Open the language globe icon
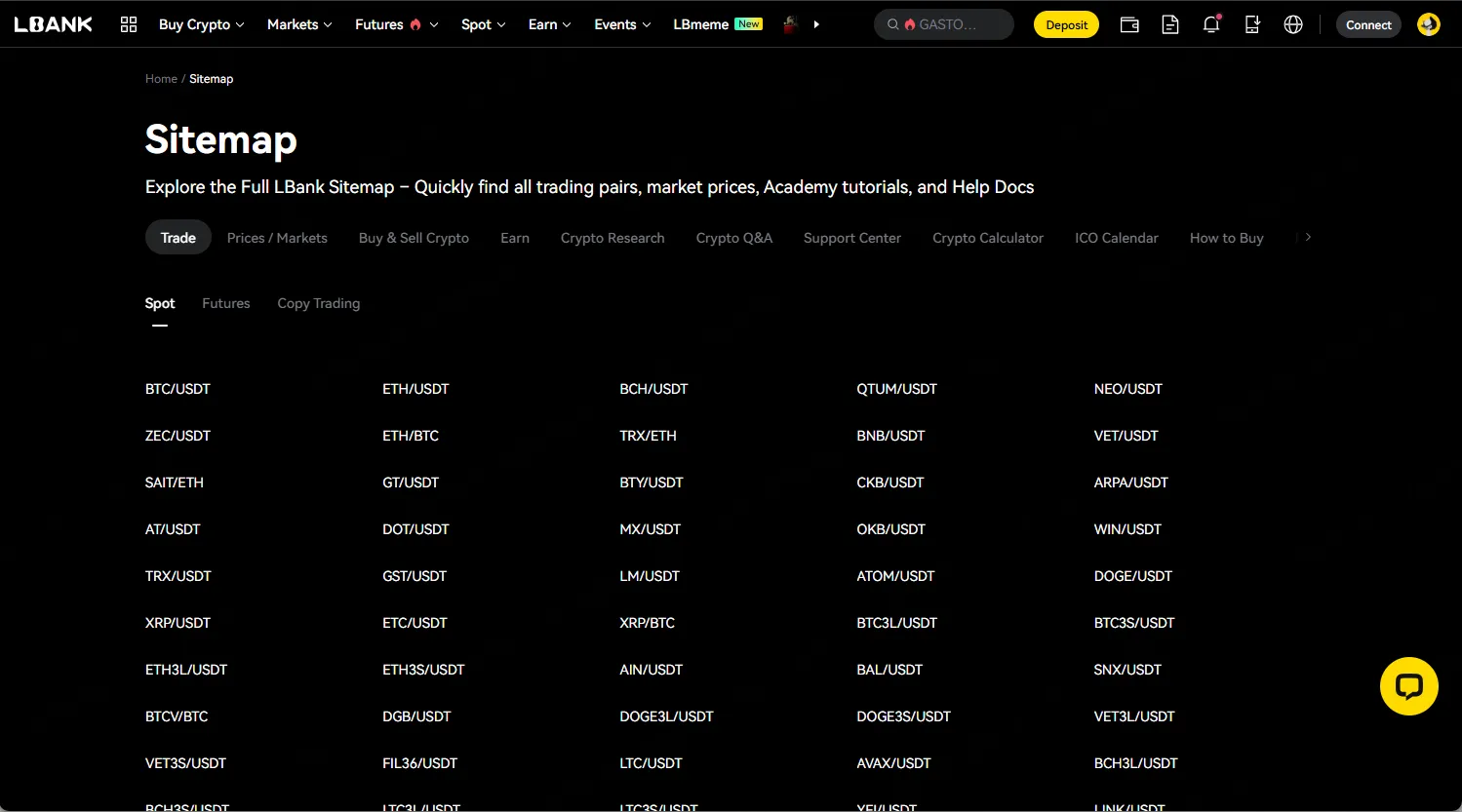The height and width of the screenshot is (812, 1462). coord(1293,24)
